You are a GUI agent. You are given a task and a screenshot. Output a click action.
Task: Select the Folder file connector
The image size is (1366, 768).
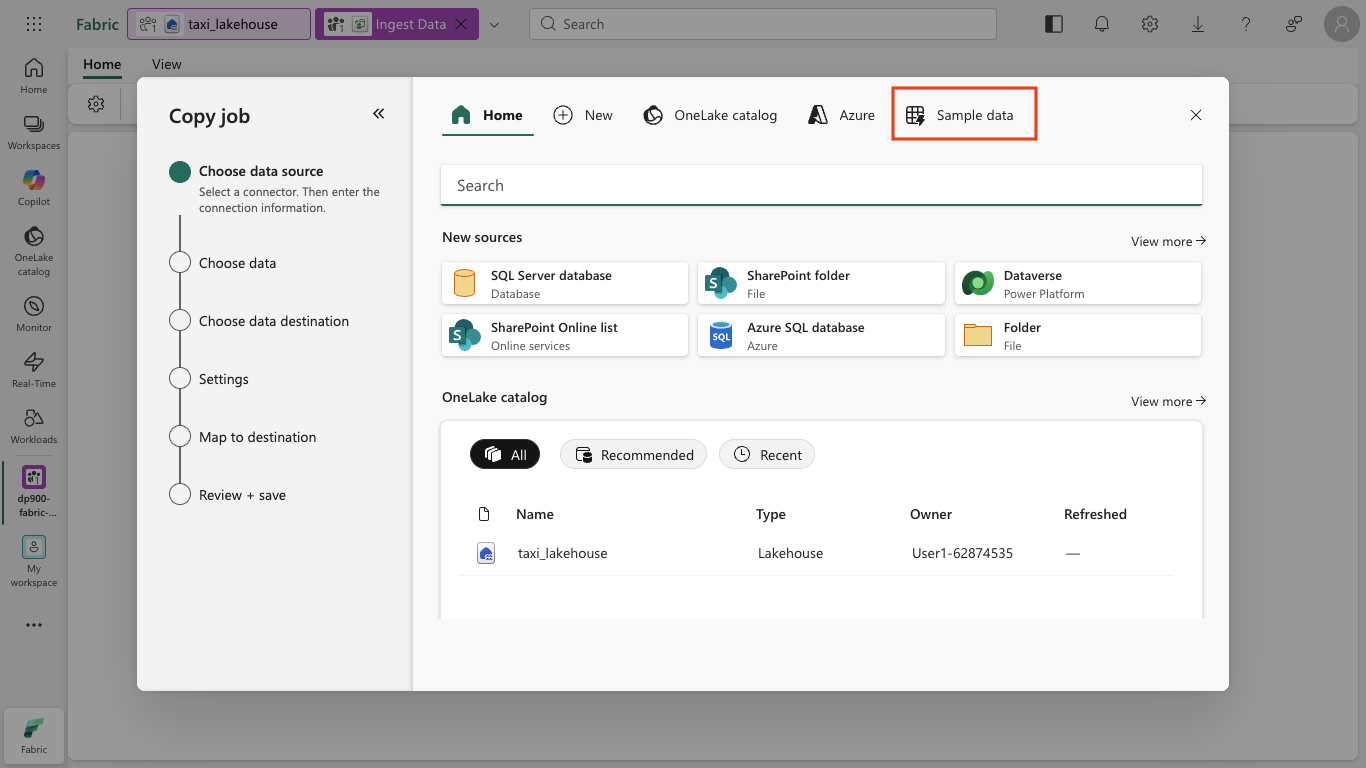coord(1078,335)
